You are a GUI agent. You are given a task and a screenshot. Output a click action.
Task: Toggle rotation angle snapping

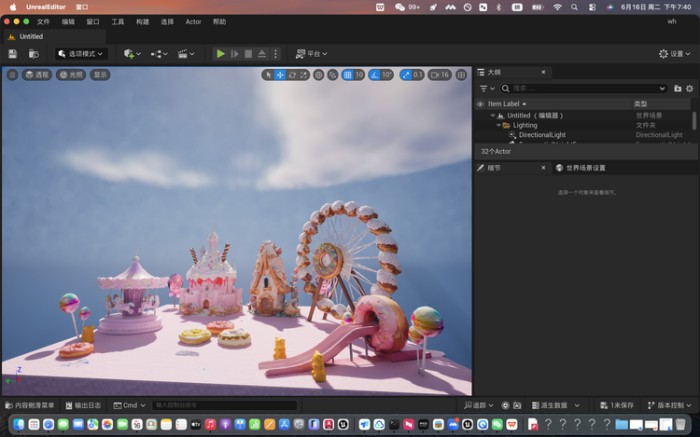(x=375, y=75)
